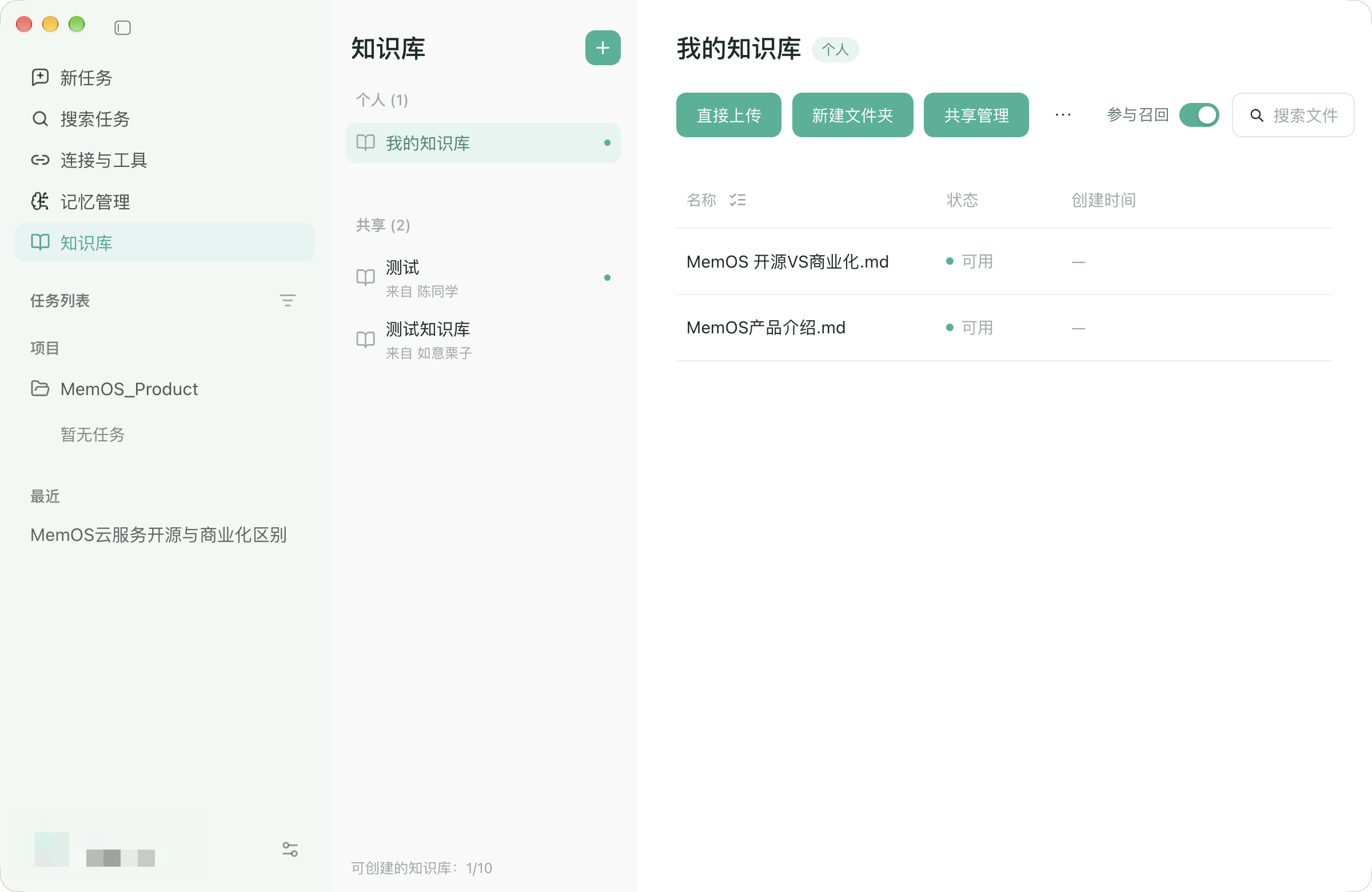Click the 个人 tag badge beside the title

pos(835,50)
